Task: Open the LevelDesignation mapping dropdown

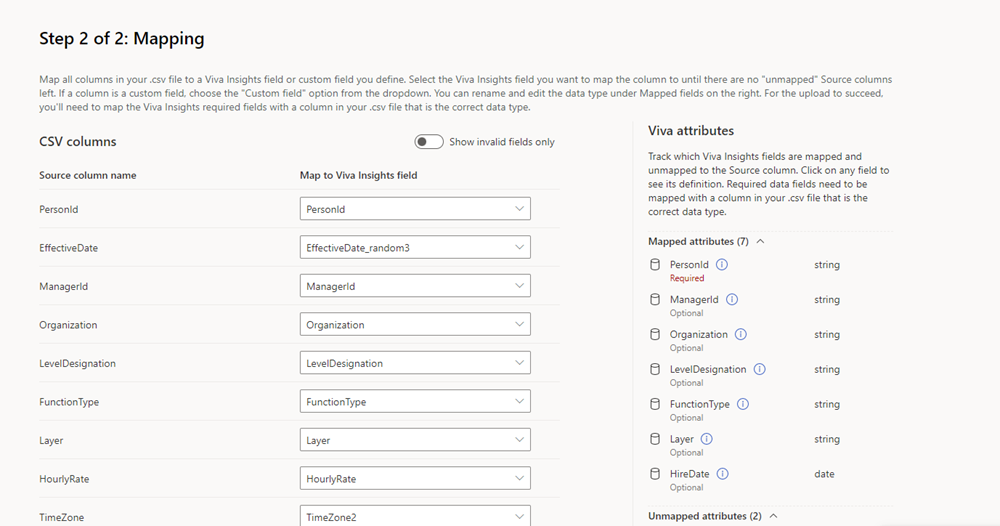Action: (x=415, y=363)
